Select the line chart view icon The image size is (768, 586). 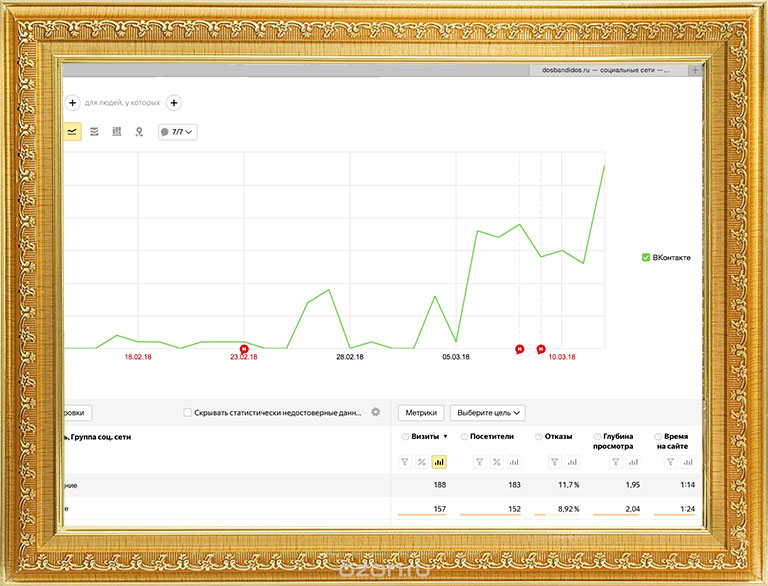pos(72,131)
